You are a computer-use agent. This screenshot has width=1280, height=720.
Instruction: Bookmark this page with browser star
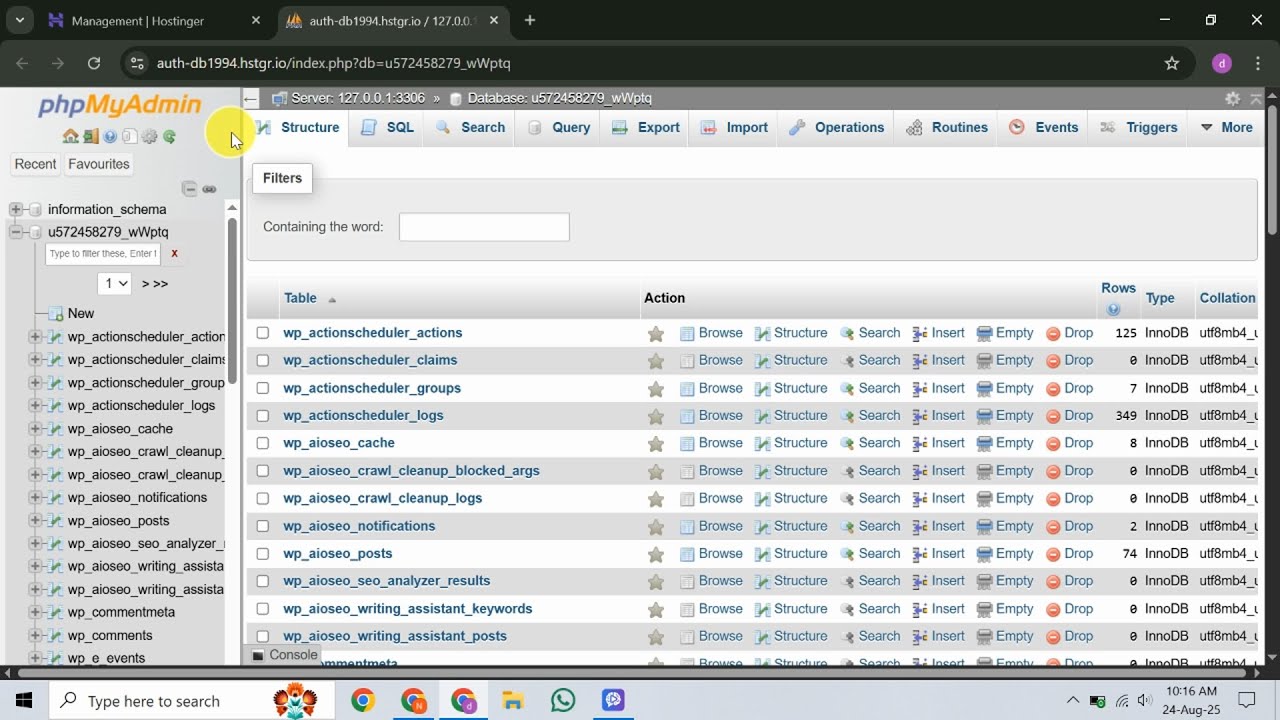click(x=1172, y=63)
